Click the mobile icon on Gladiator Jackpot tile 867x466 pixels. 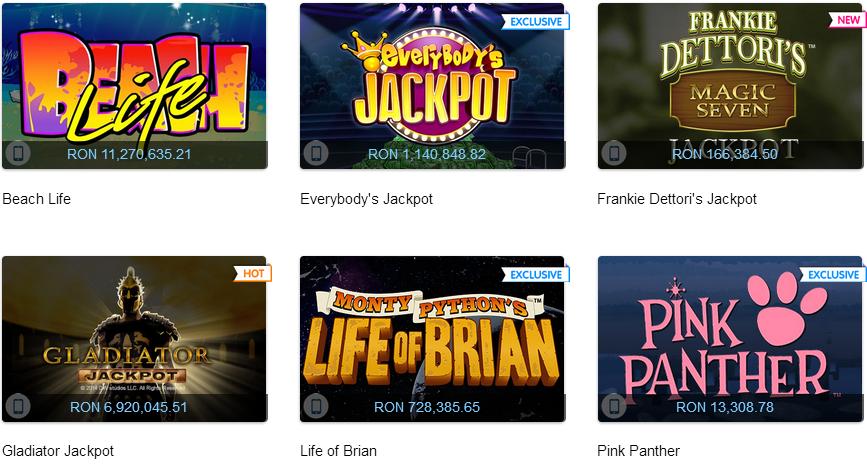(18, 406)
